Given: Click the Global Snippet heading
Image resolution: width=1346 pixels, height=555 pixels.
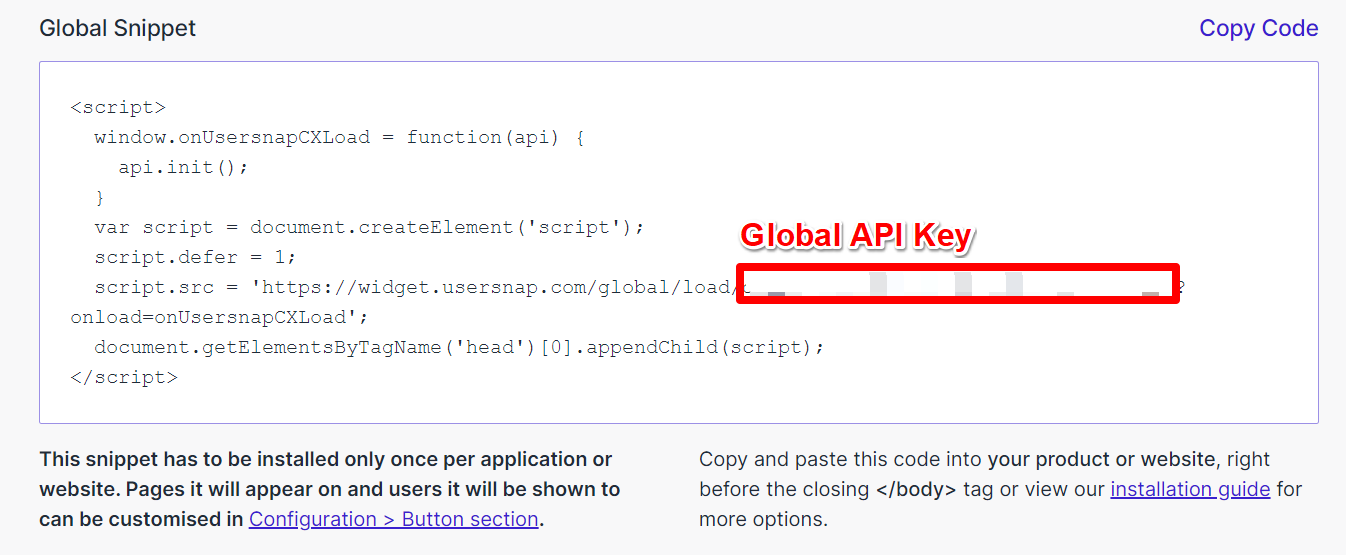Looking at the screenshot, I should pos(118,28).
